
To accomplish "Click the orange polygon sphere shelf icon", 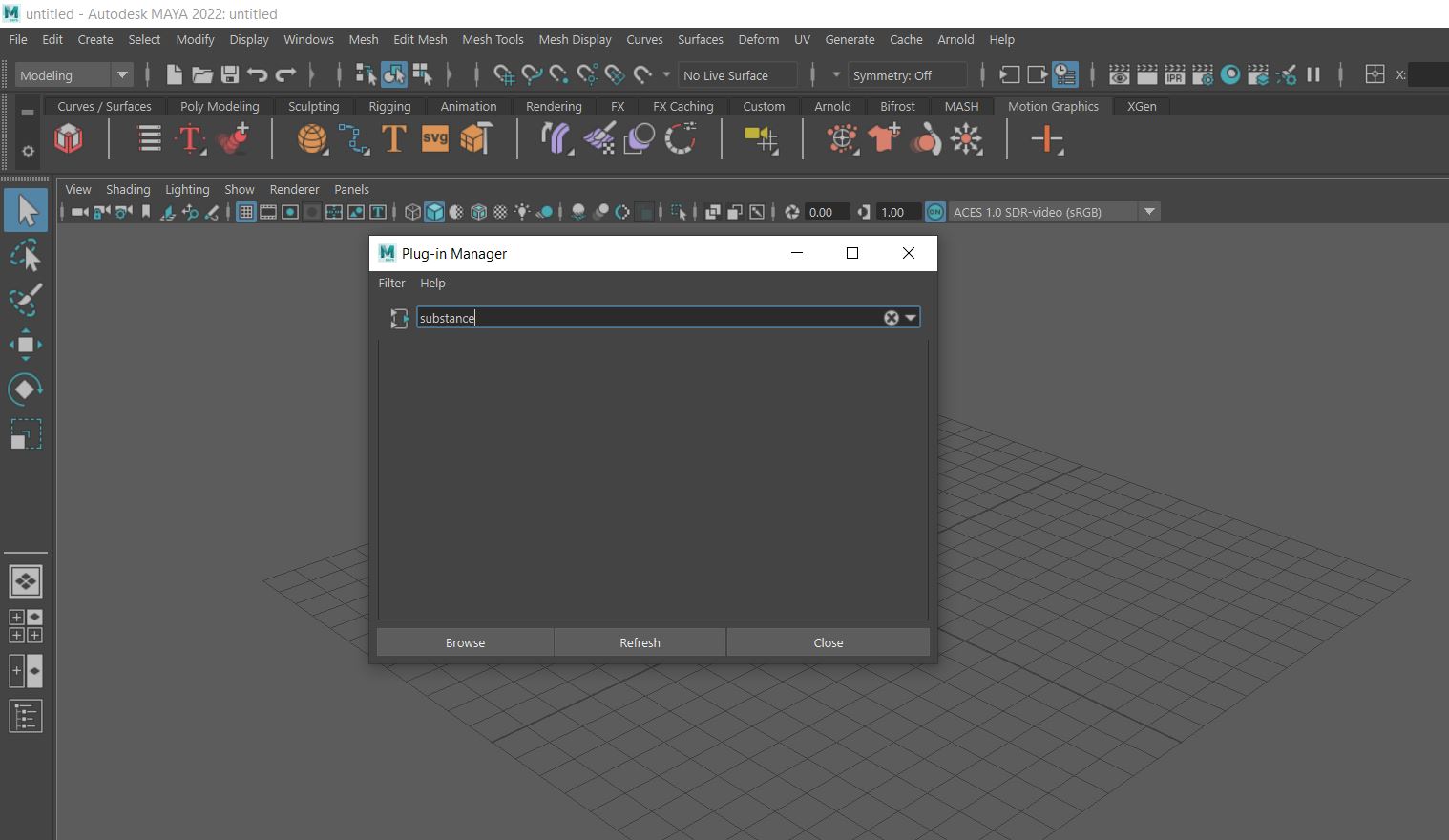I will click(x=311, y=139).
